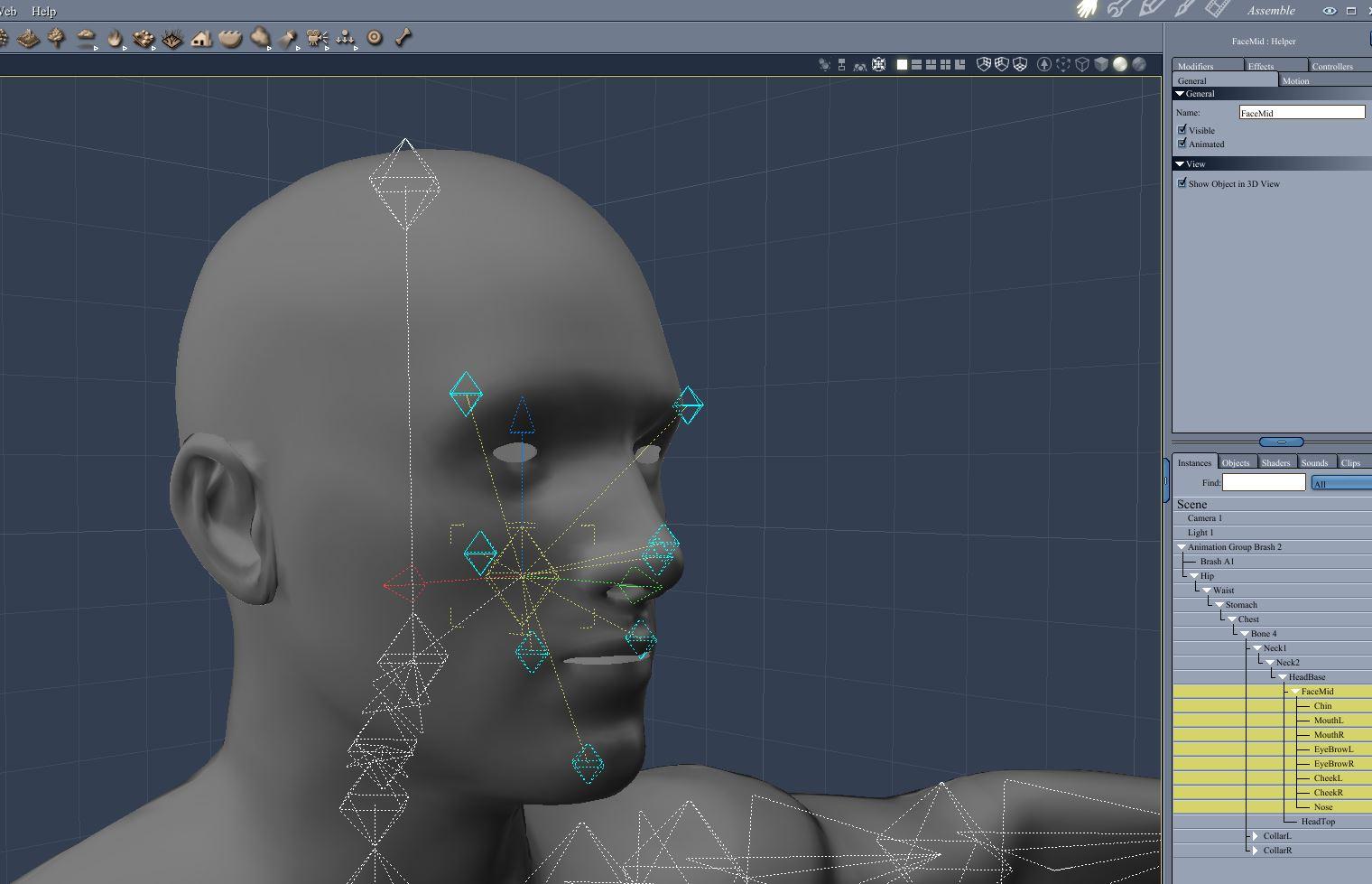Collapse the View section triangle

(1180, 164)
